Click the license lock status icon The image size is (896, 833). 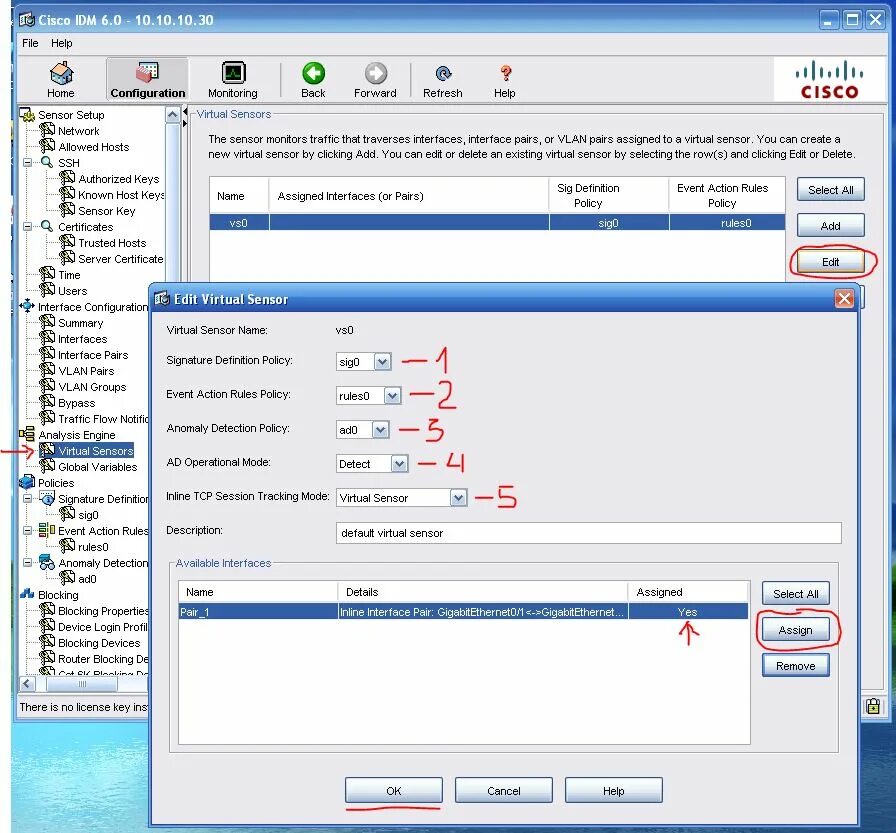coord(873,706)
